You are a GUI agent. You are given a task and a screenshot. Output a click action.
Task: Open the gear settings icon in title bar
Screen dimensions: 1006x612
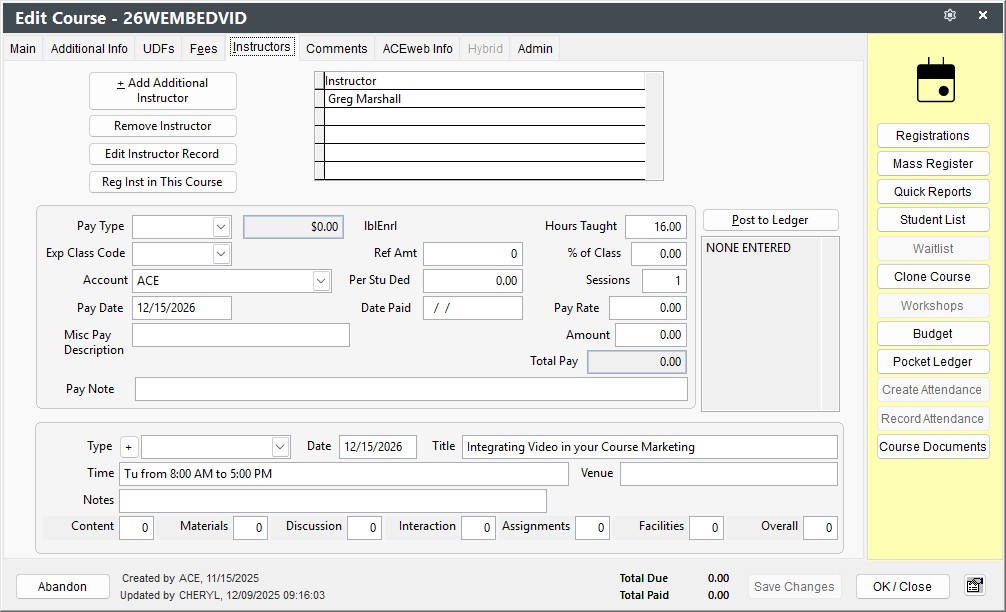tap(950, 15)
